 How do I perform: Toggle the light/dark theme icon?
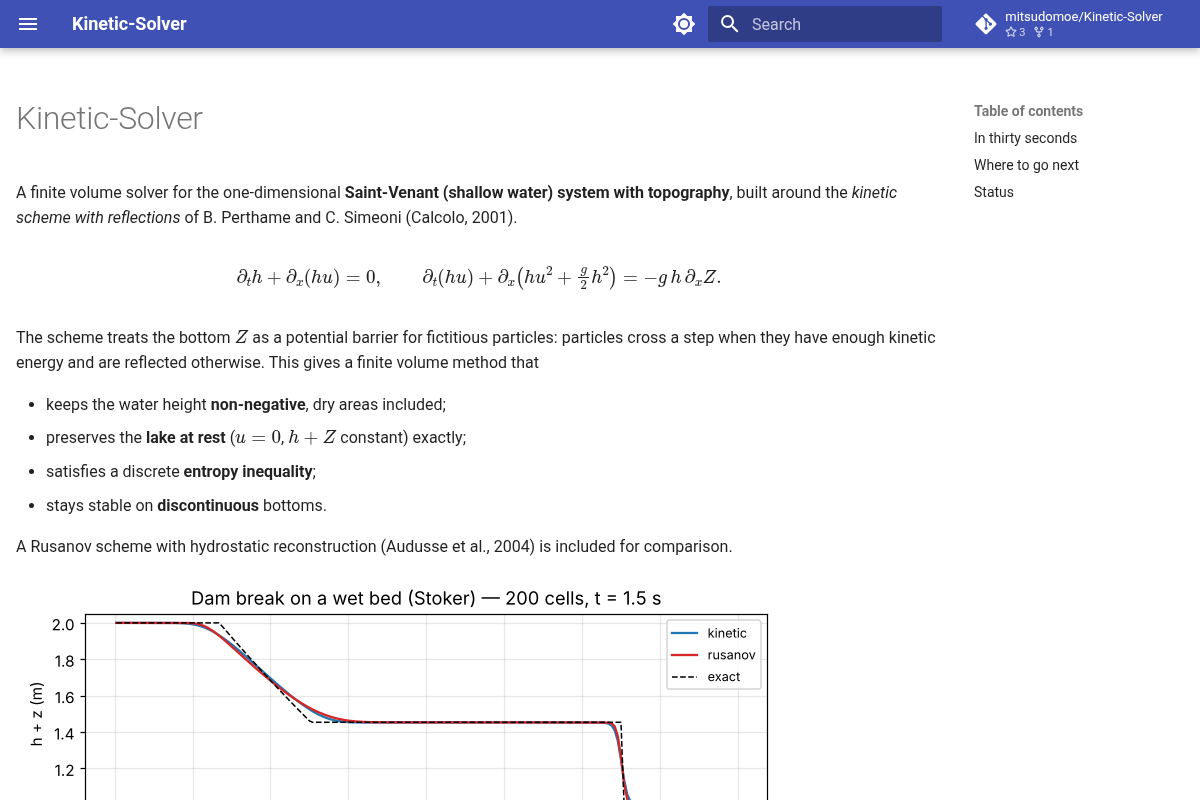pos(684,24)
